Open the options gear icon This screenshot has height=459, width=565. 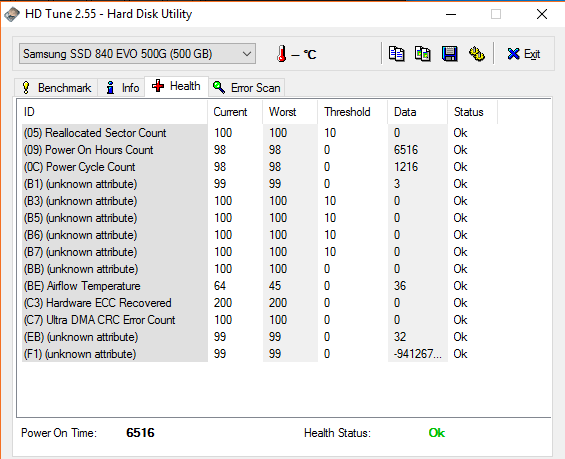pos(476,54)
